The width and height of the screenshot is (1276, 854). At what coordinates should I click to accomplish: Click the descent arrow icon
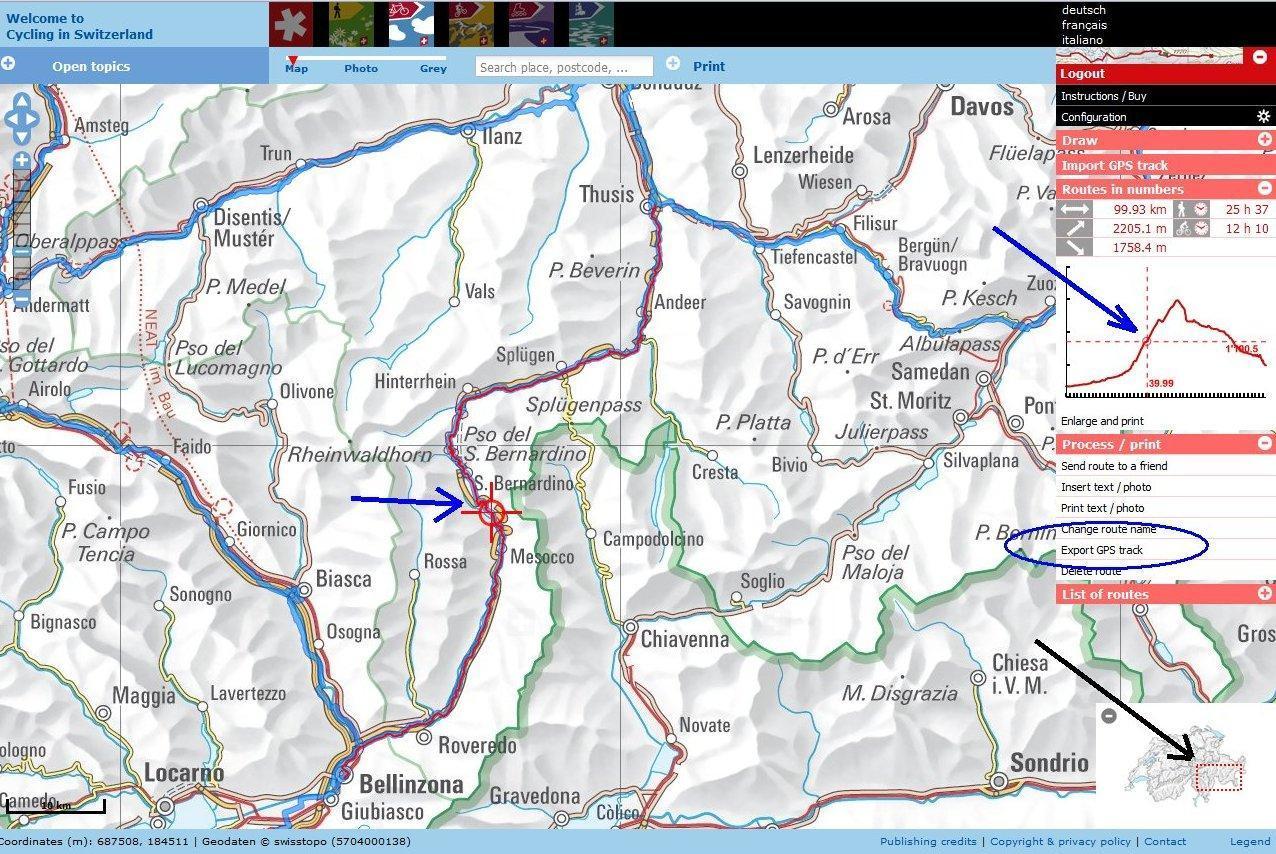[x=1075, y=247]
